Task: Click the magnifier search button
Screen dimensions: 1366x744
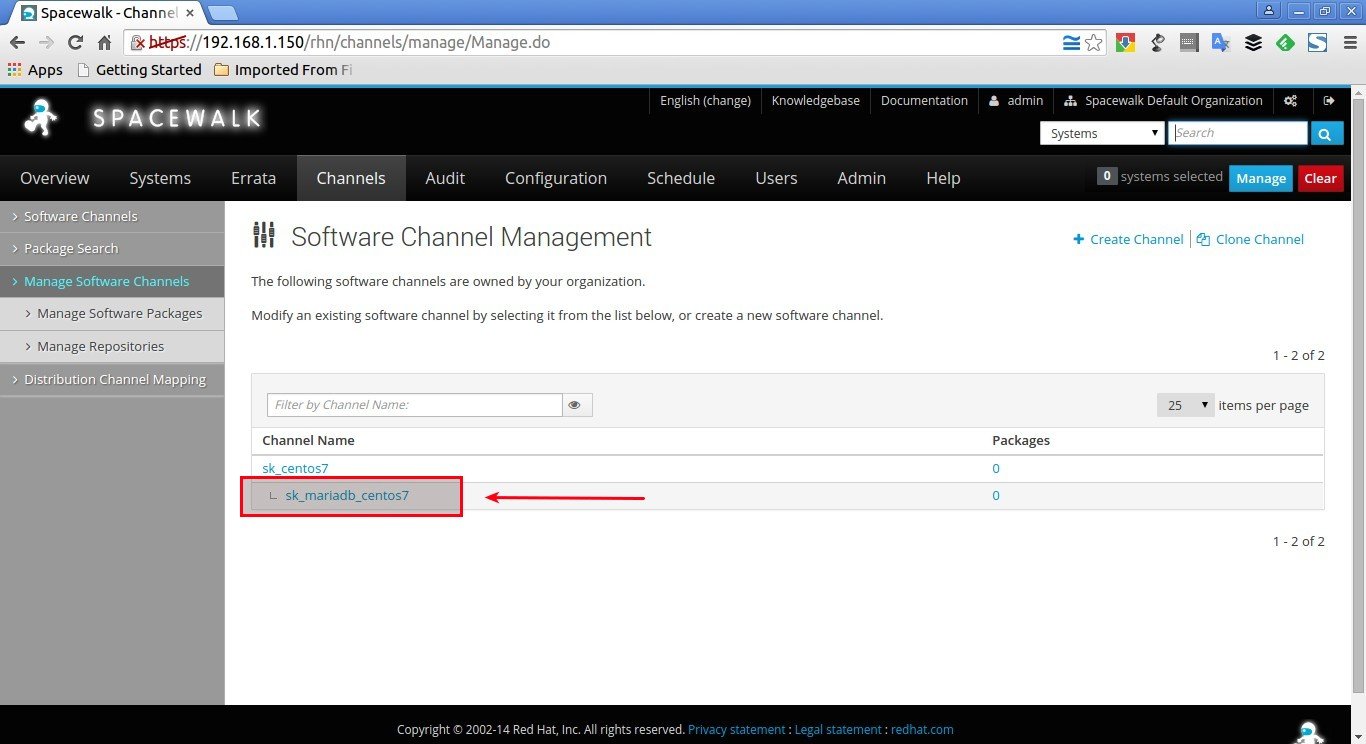Action: 1326,133
